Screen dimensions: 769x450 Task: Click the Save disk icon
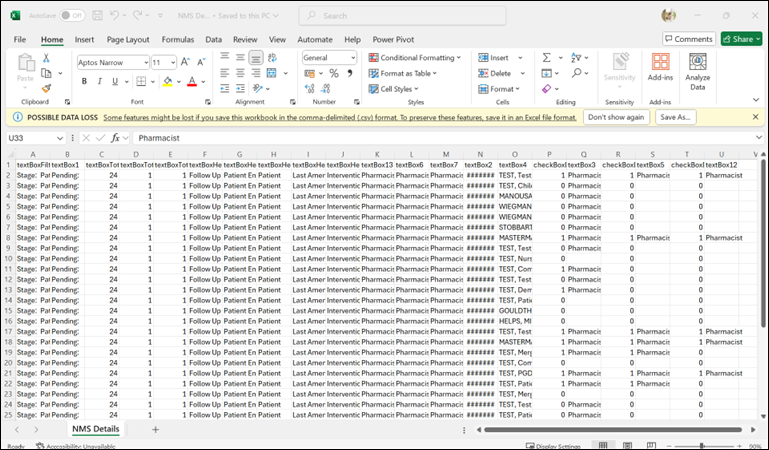[x=98, y=16]
